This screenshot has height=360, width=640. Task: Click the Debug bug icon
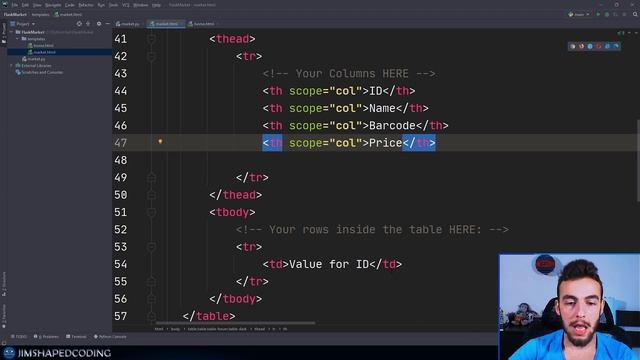607,14
